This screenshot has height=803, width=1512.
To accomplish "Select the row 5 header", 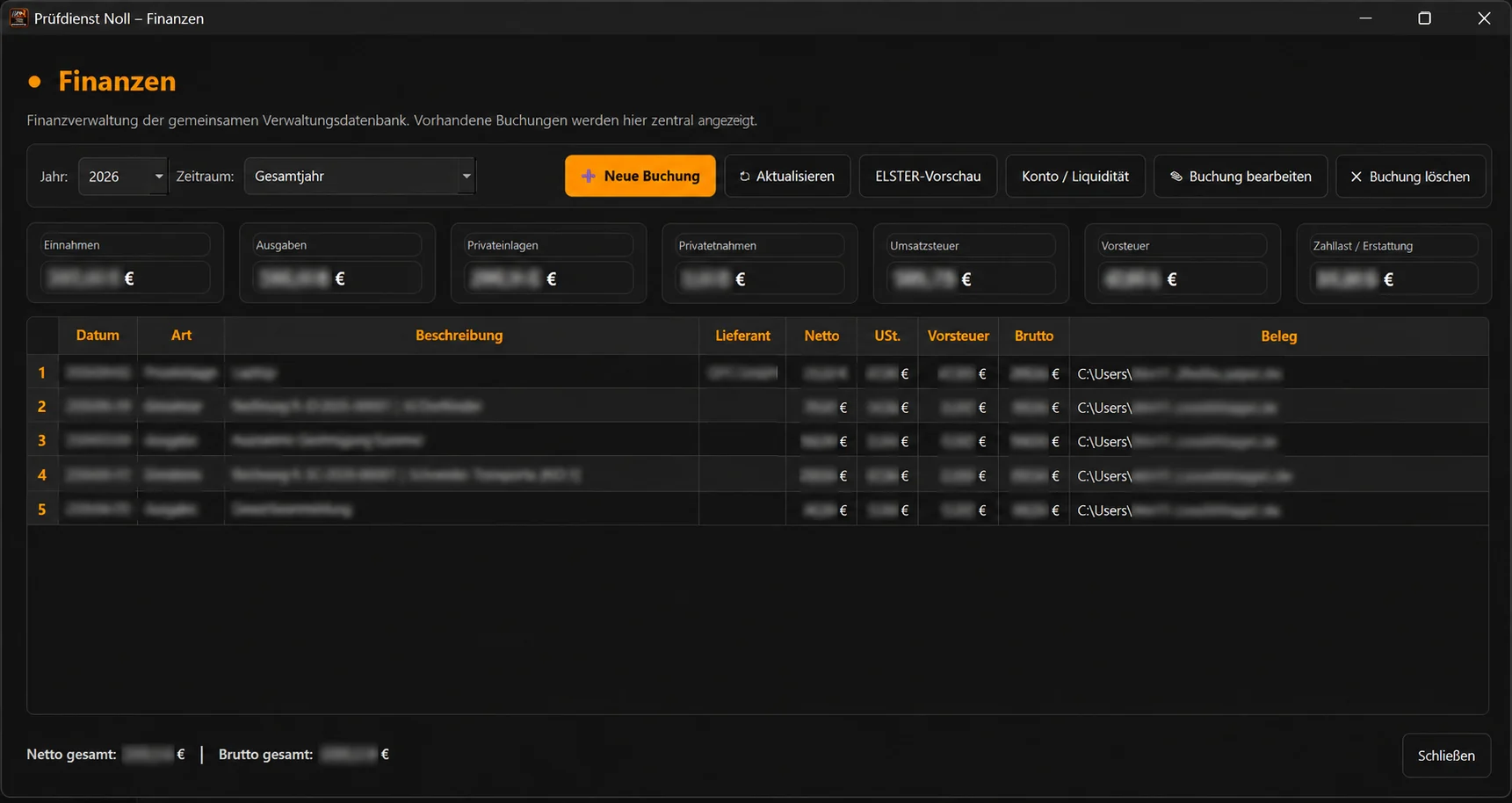I will click(x=42, y=510).
